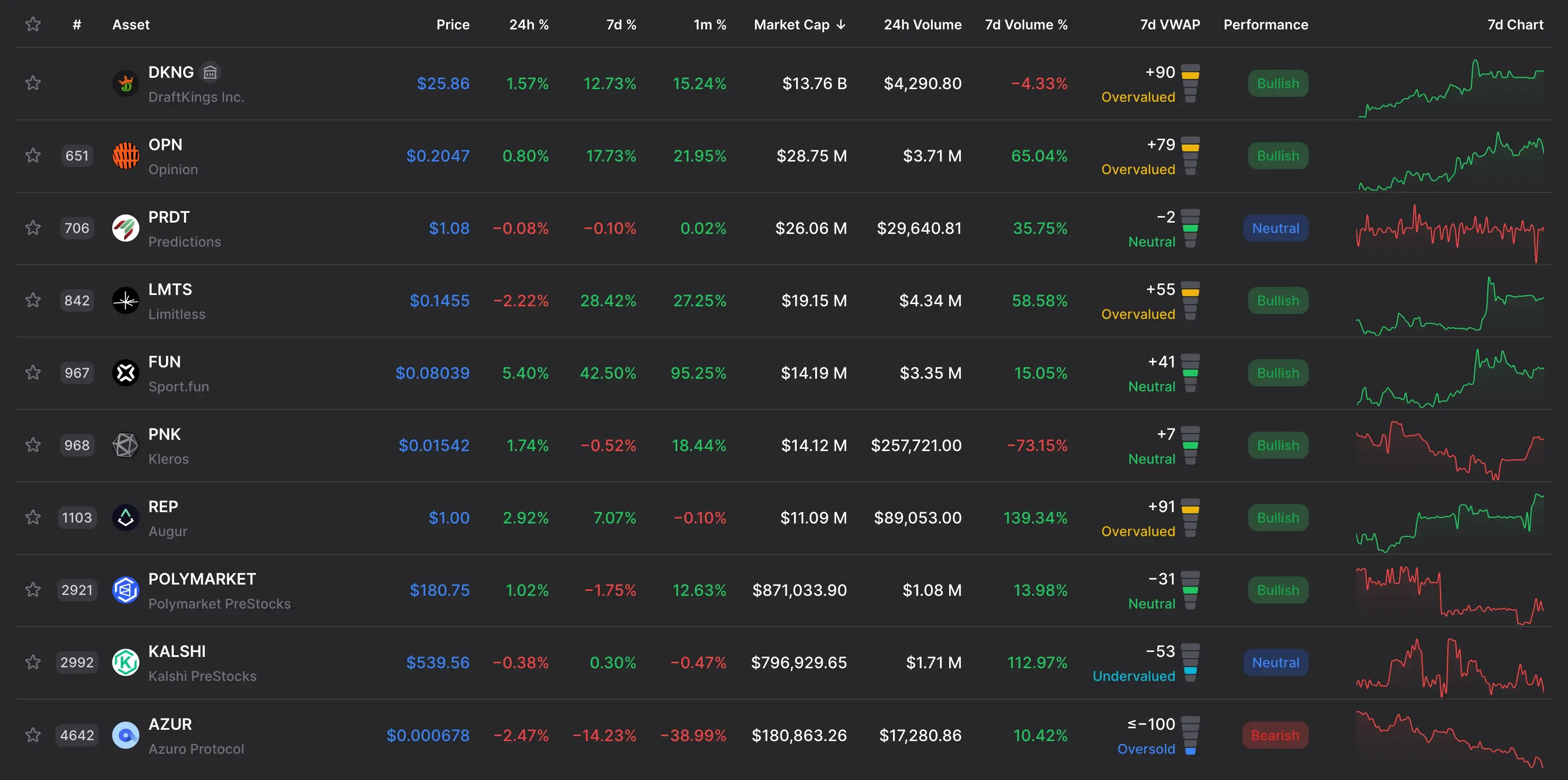Screen dimensions: 1568x780
Task: Click the Predictions PRDT logo
Action: pyautogui.click(x=126, y=228)
